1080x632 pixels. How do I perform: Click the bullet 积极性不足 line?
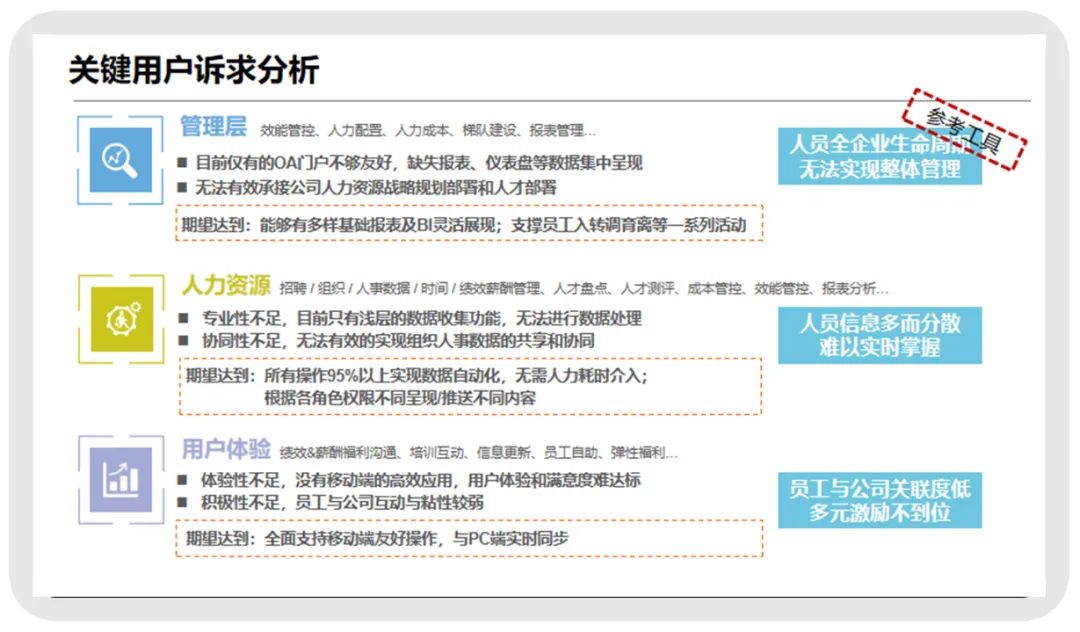click(x=331, y=503)
